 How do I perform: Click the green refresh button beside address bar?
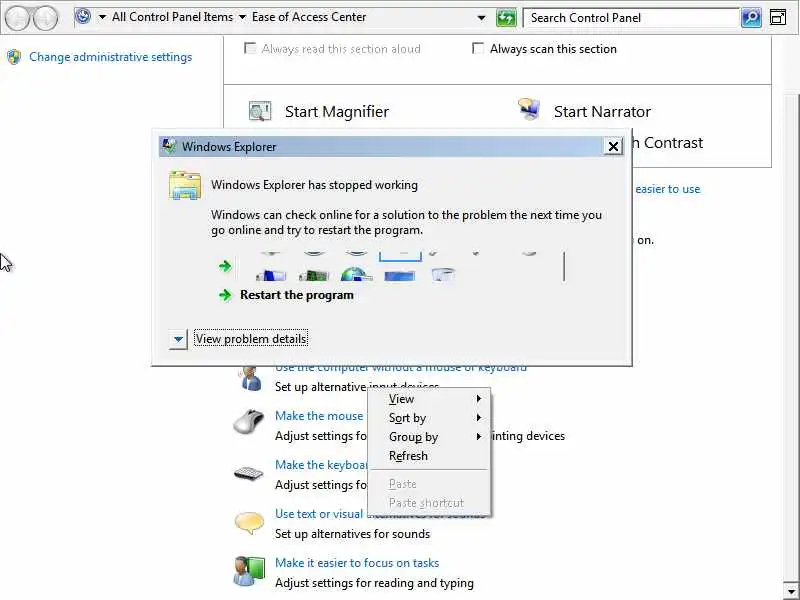tap(506, 18)
